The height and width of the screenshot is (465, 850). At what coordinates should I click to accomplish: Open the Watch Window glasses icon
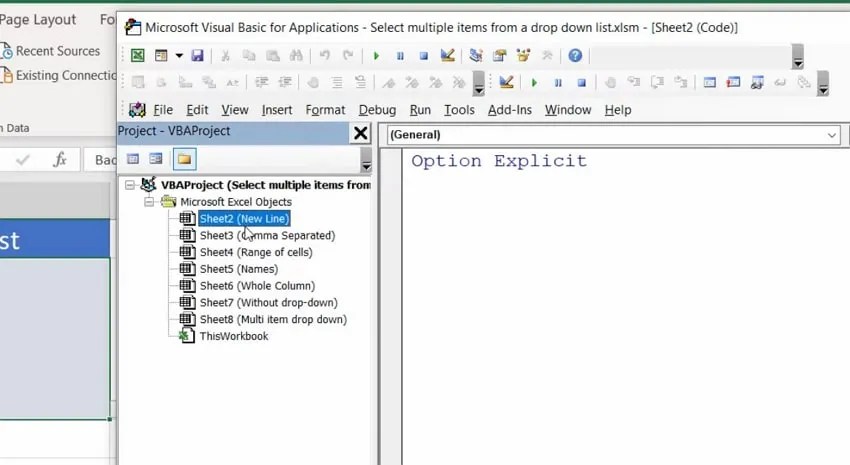pyautogui.click(x=757, y=82)
